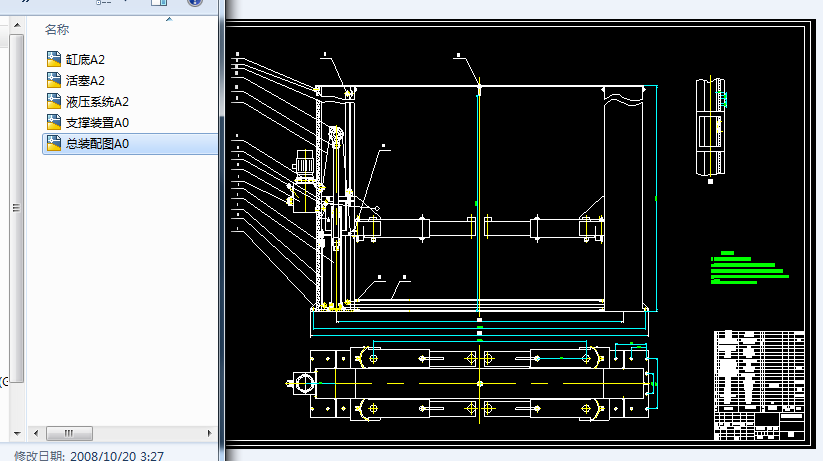The height and width of the screenshot is (461, 823).
Task: Select the 支撑装置A0 drawing file
Action: pyautogui.click(x=96, y=122)
